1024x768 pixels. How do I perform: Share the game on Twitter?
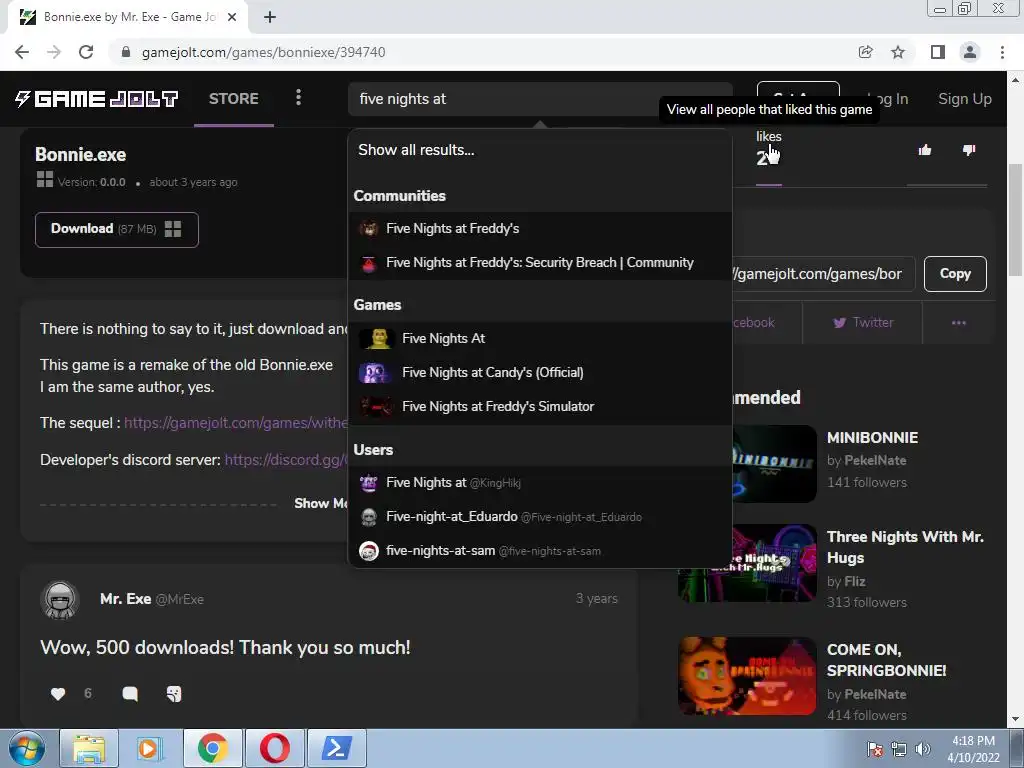pyautogui.click(x=863, y=323)
